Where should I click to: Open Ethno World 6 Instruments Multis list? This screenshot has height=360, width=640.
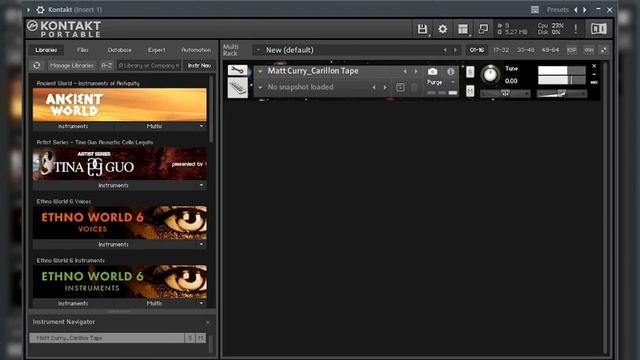click(155, 303)
